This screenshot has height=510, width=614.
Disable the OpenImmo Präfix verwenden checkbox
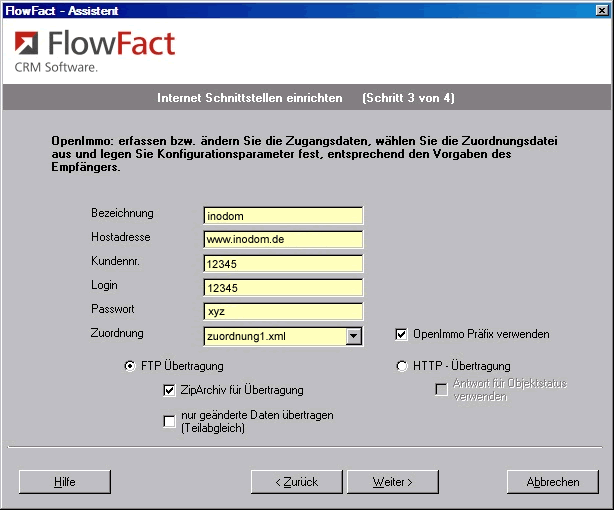[402, 334]
